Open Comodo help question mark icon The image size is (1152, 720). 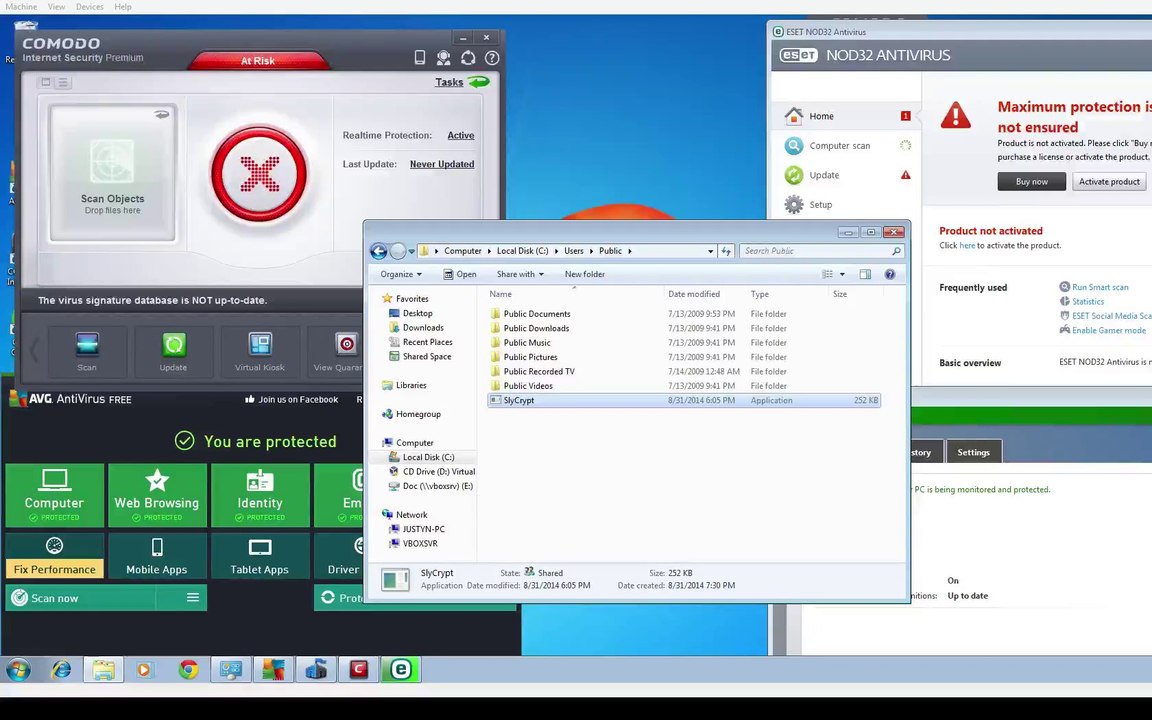click(492, 57)
